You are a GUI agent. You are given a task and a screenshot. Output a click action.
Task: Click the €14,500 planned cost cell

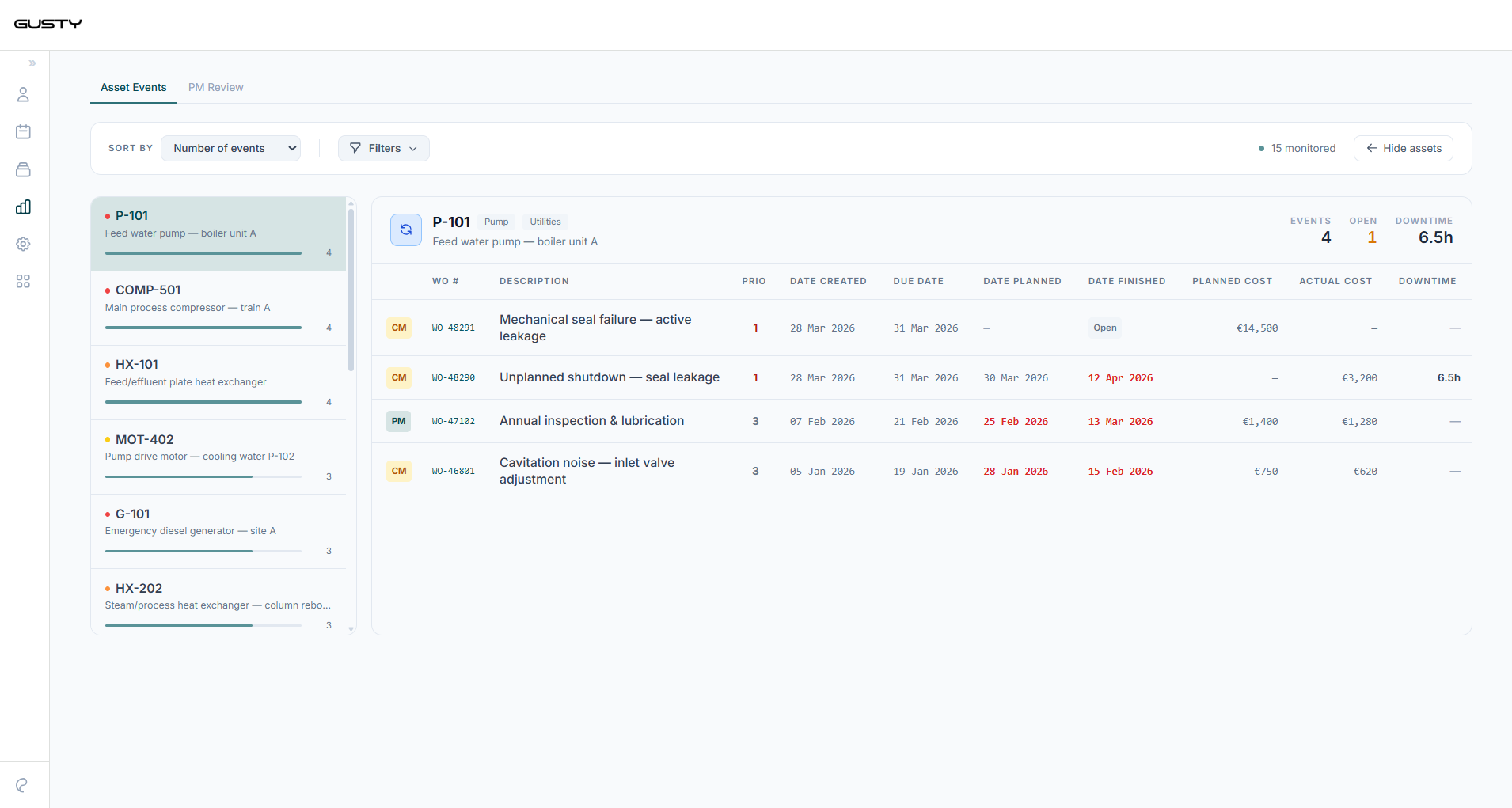coord(1257,328)
